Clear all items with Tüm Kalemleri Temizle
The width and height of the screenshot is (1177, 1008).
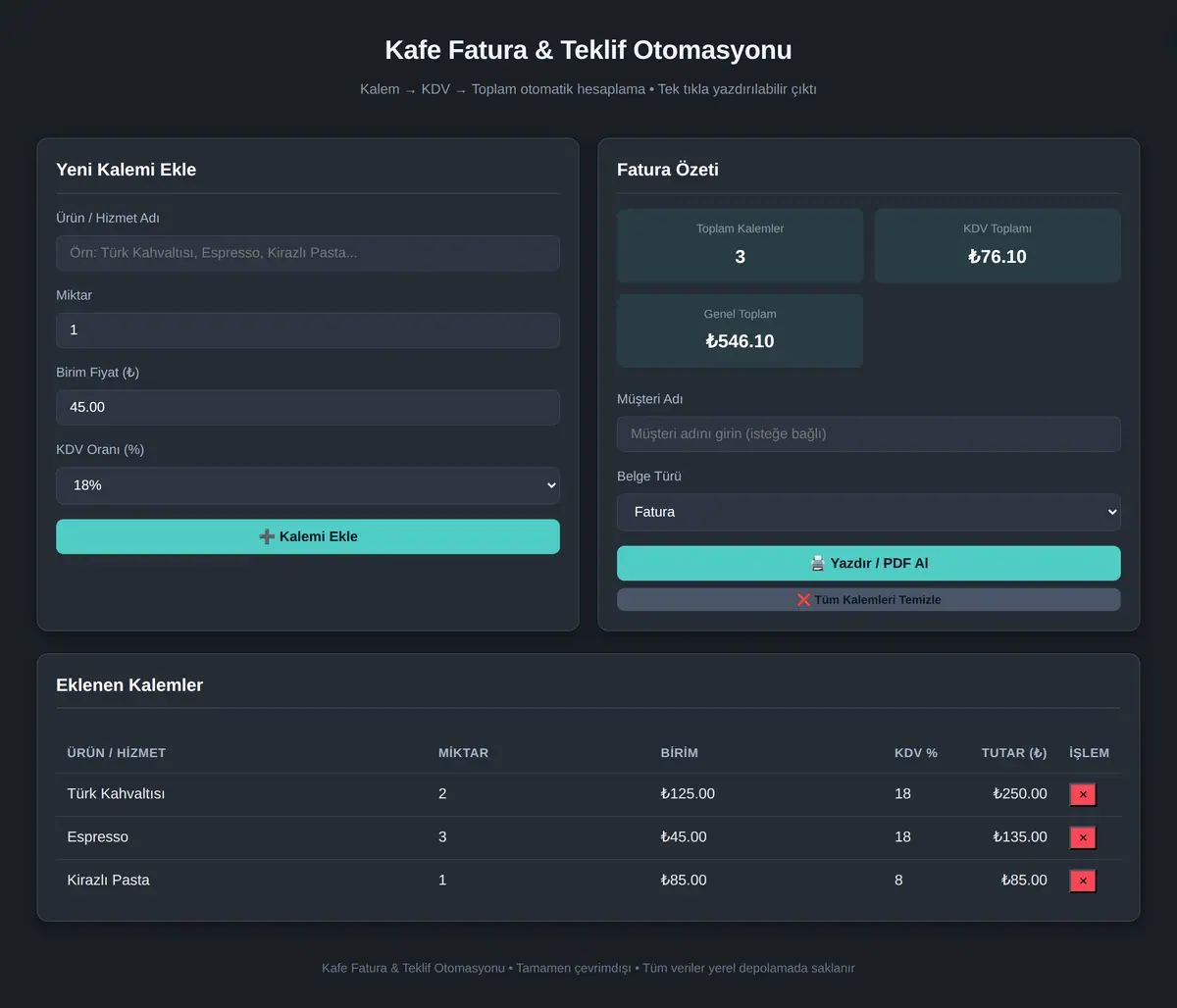[869, 599]
